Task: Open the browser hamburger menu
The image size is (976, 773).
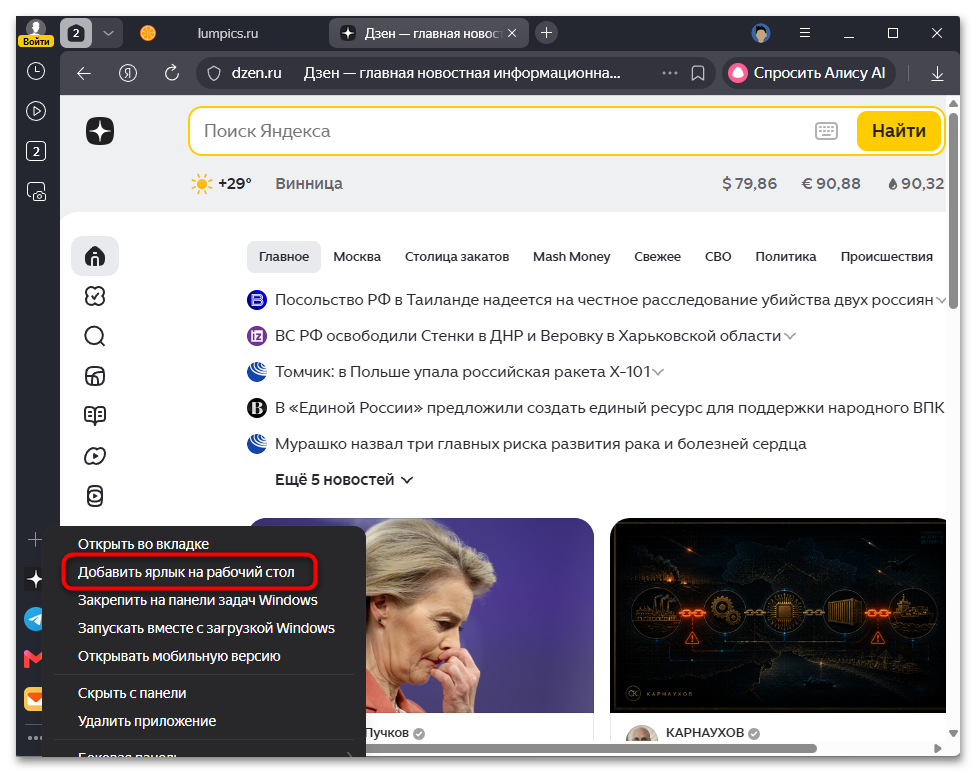Action: (805, 33)
